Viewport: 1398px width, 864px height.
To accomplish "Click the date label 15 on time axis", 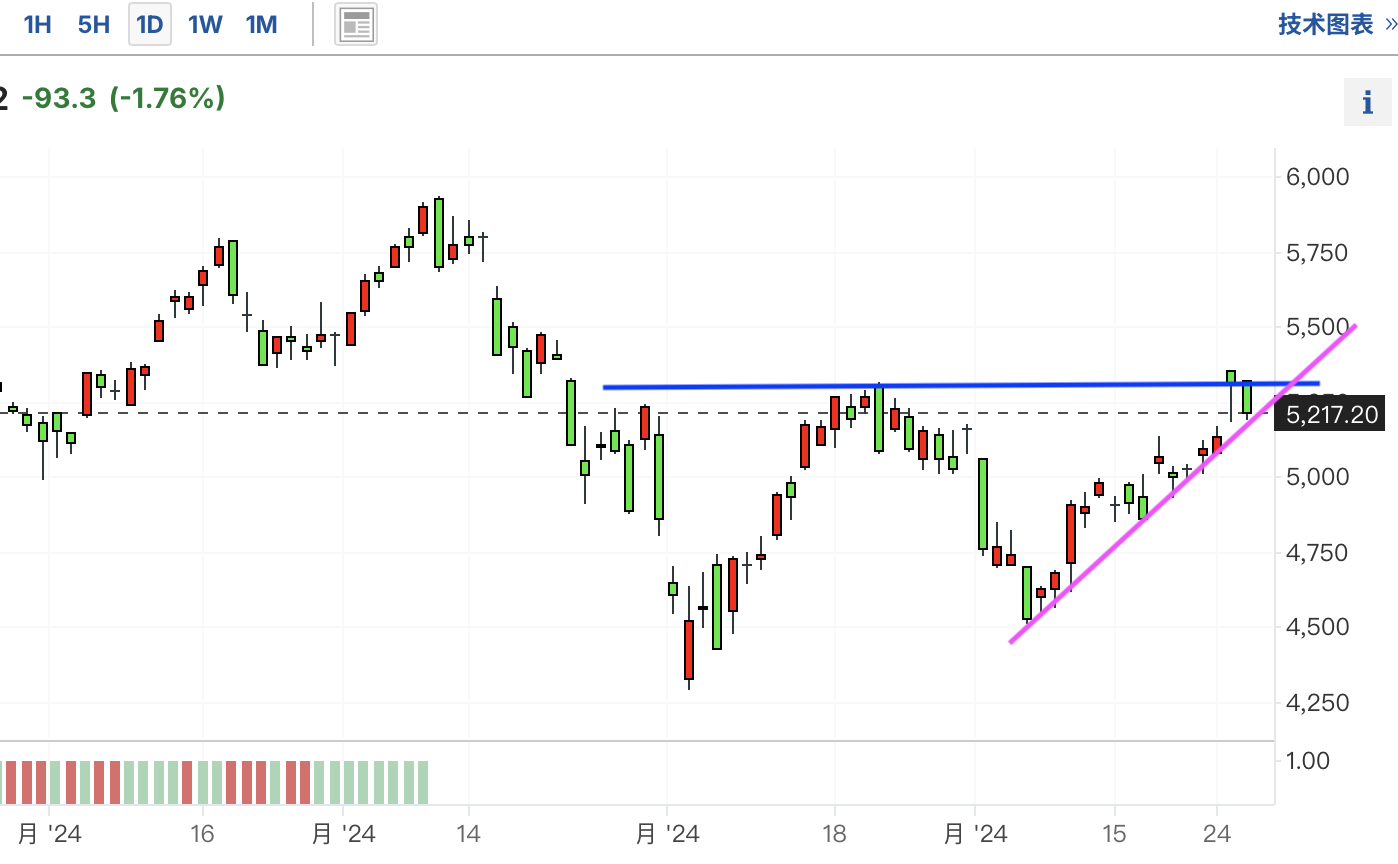I will (x=1115, y=833).
